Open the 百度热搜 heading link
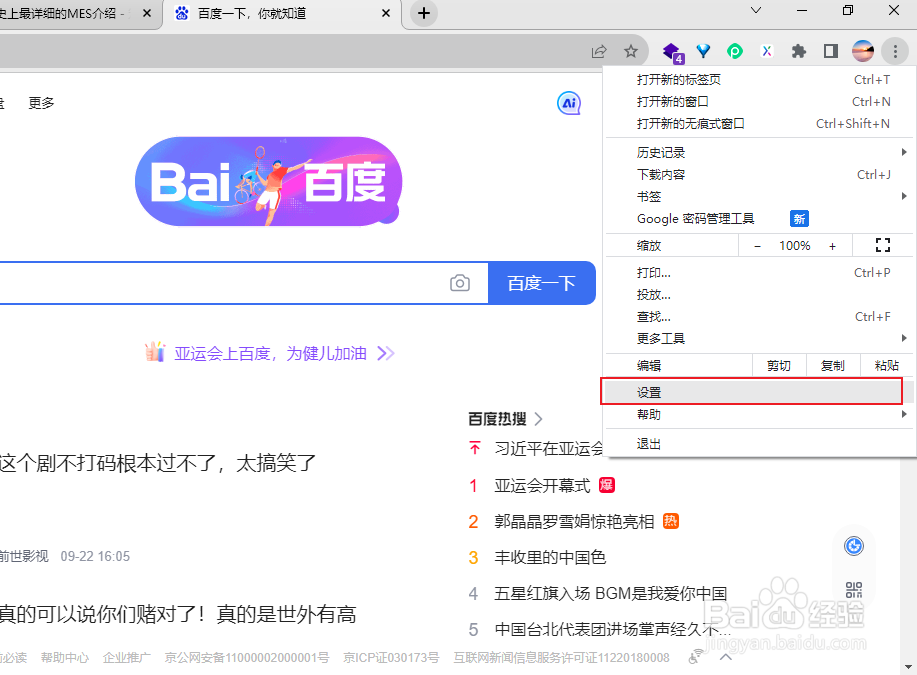917x675 pixels. tap(505, 419)
